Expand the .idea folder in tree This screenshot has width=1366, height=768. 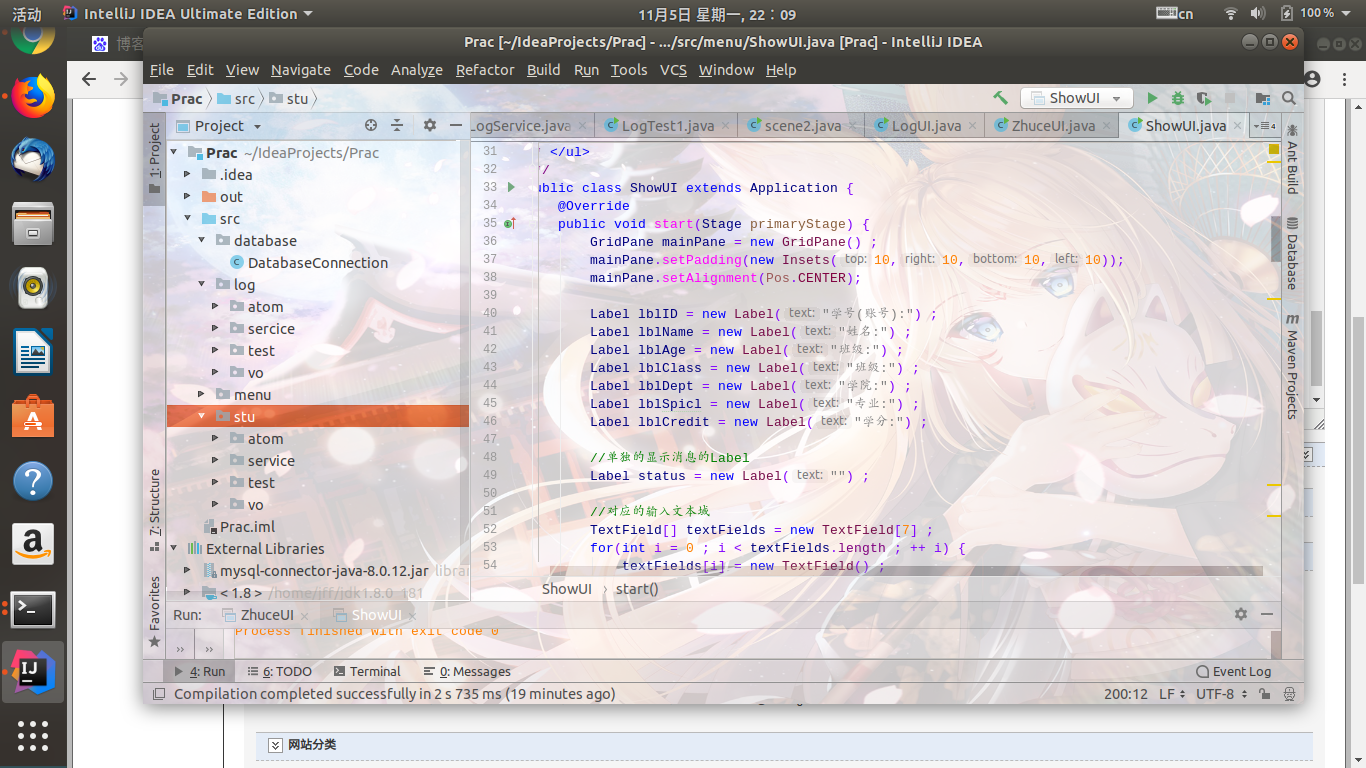[x=187, y=175]
